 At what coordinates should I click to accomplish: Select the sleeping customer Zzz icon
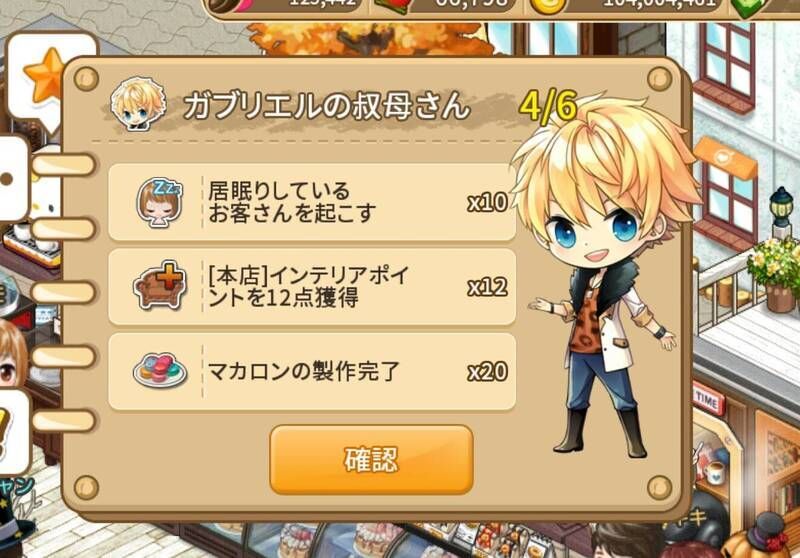click(x=159, y=202)
